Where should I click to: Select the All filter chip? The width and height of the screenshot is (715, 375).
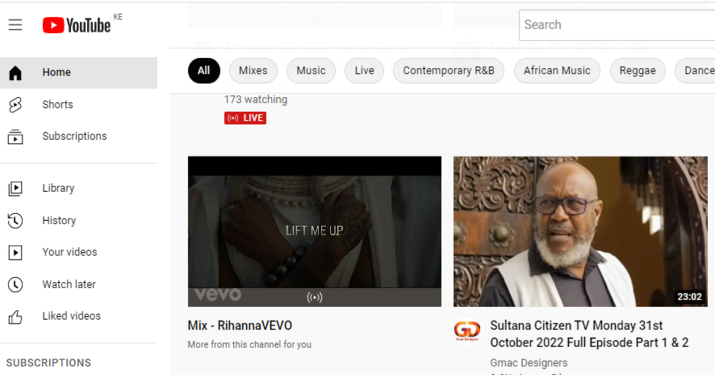pos(204,71)
